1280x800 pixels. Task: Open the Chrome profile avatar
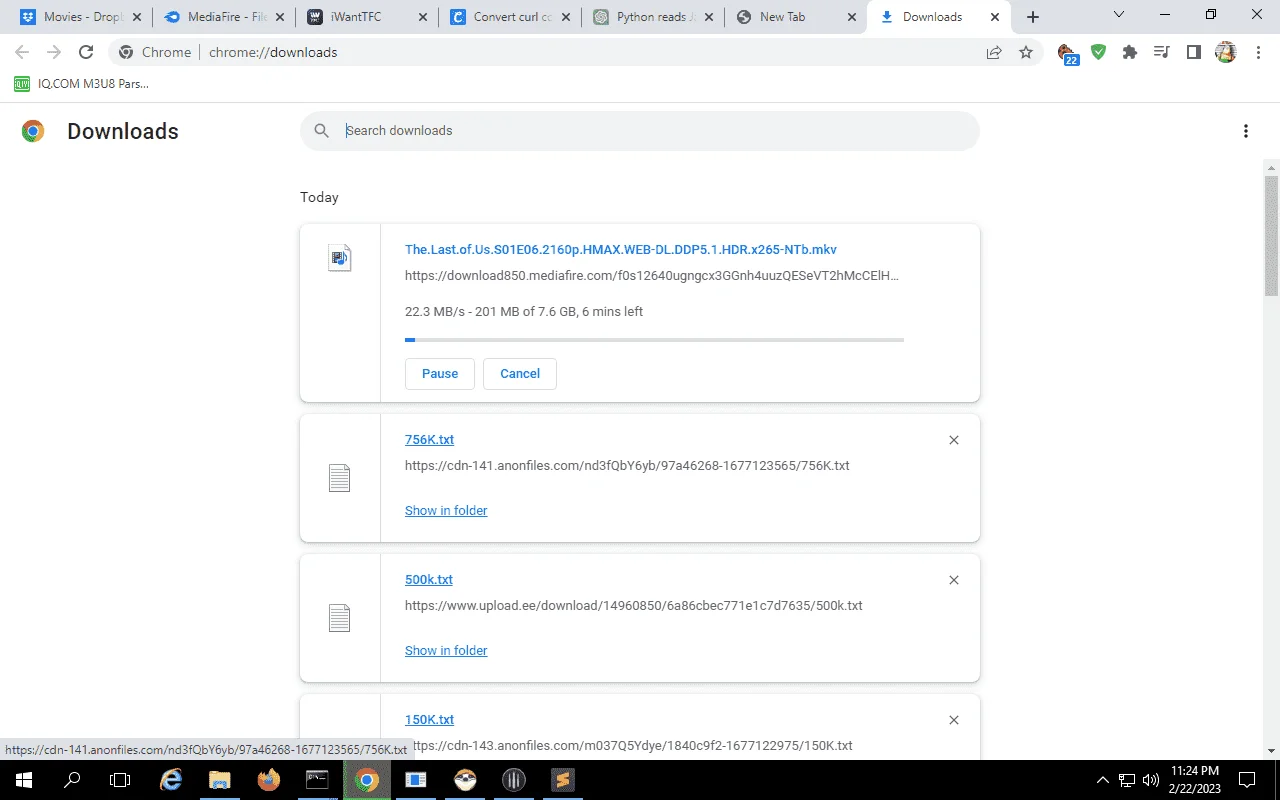[1226, 52]
